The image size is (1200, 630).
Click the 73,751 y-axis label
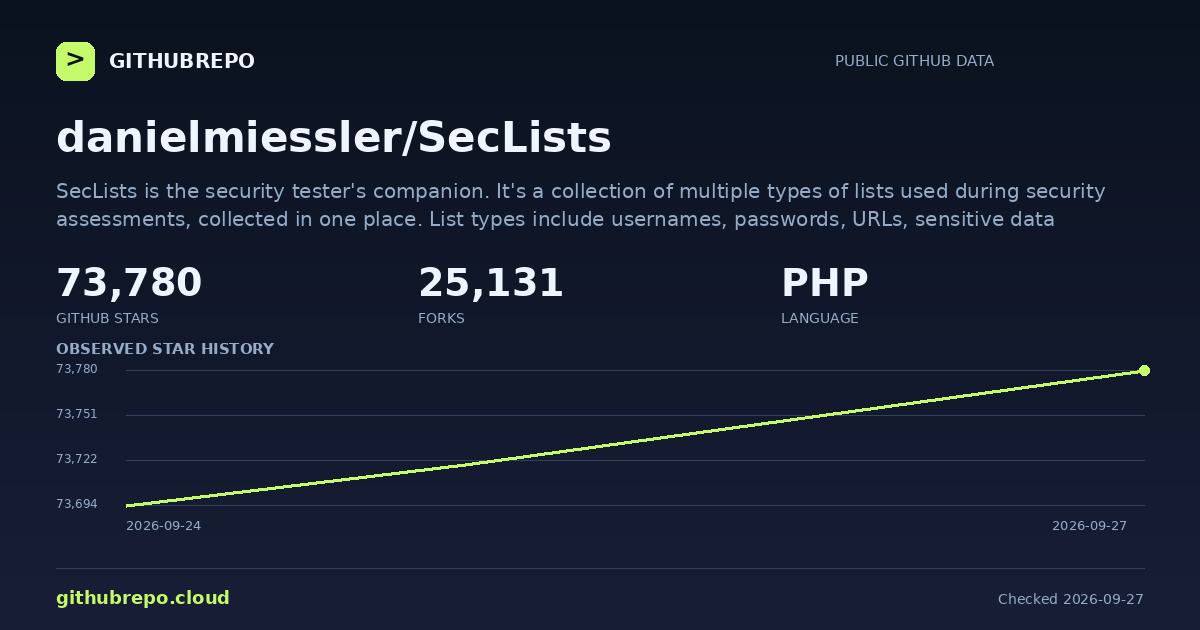(x=77, y=414)
